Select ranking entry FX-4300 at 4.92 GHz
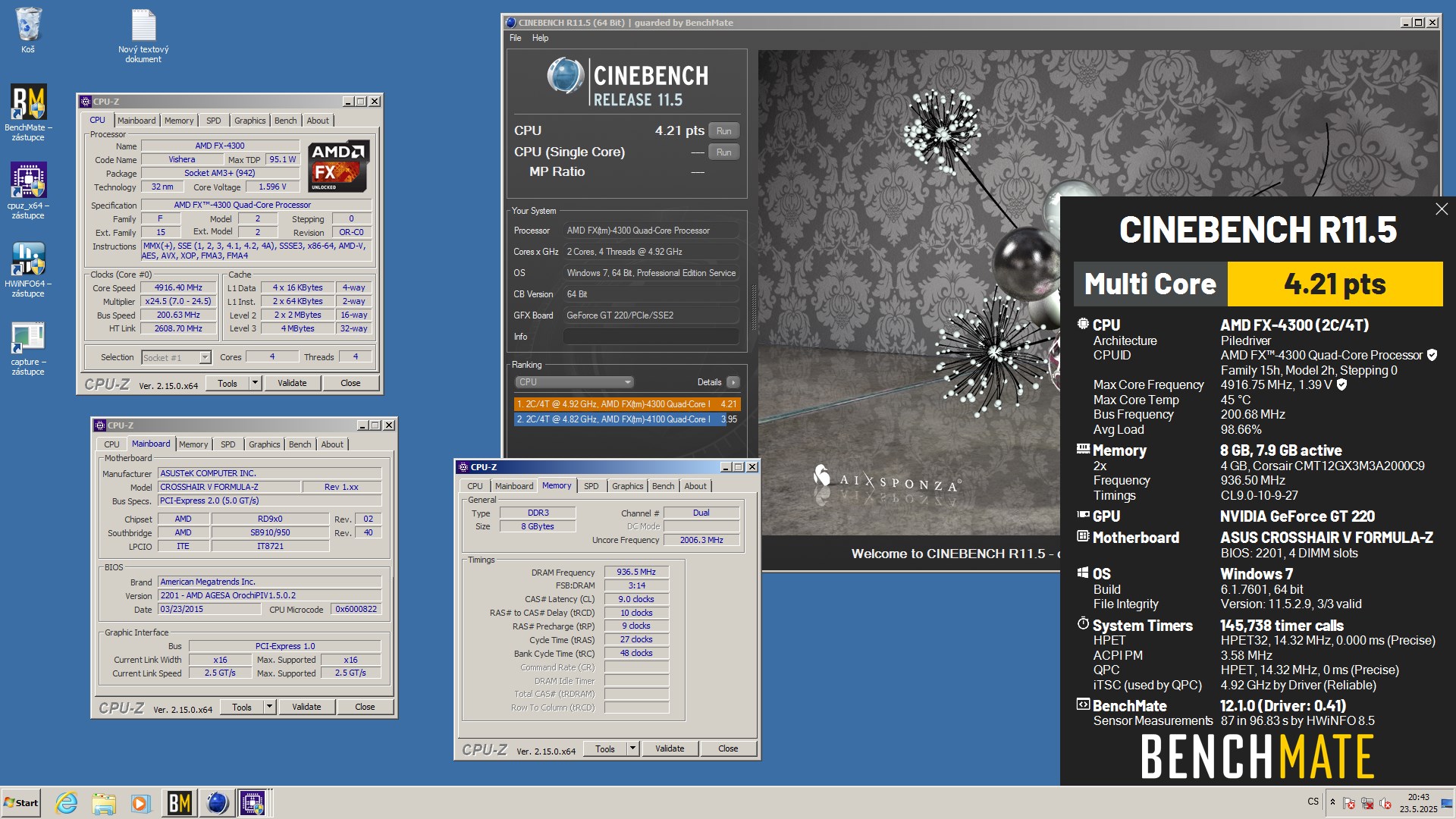Screen dimensions: 1456x819 (x=626, y=404)
